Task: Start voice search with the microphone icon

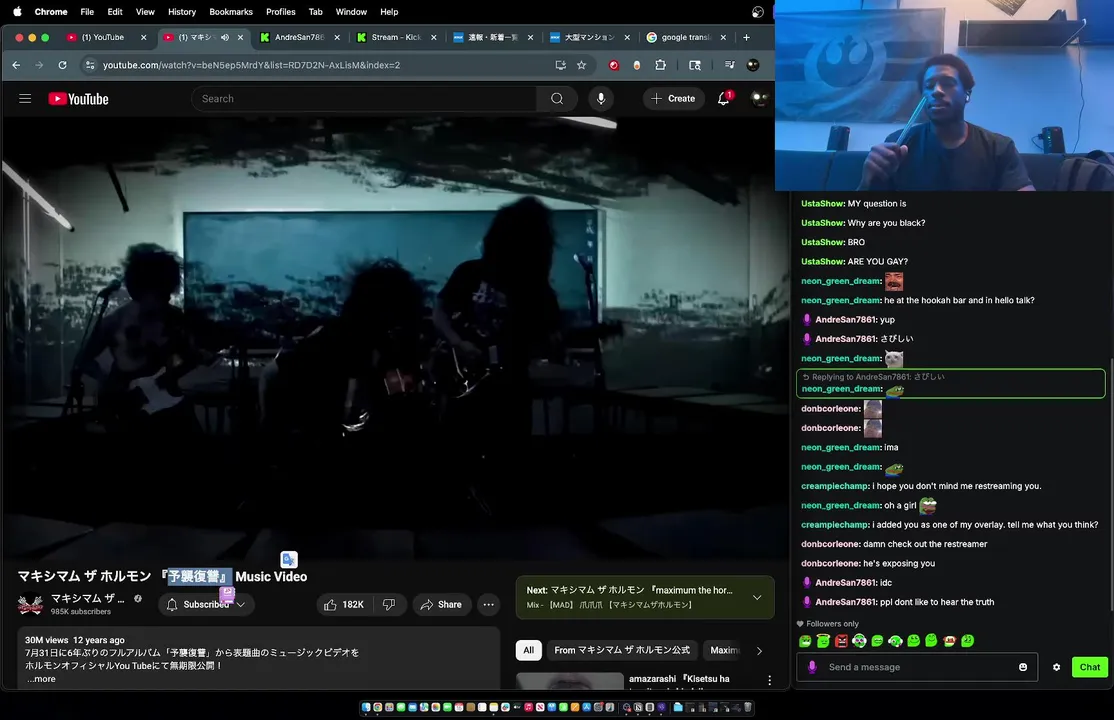Action: click(x=601, y=99)
